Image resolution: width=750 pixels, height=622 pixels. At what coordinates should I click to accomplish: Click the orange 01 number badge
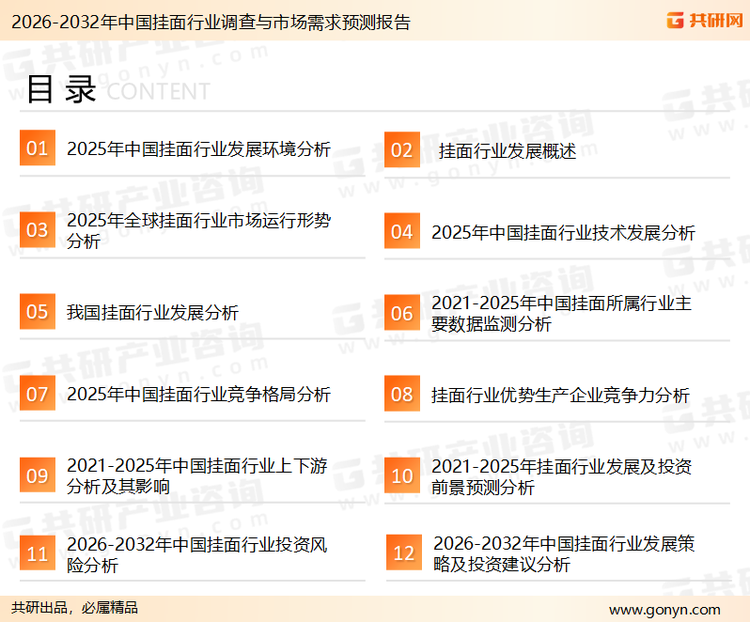tap(37, 148)
